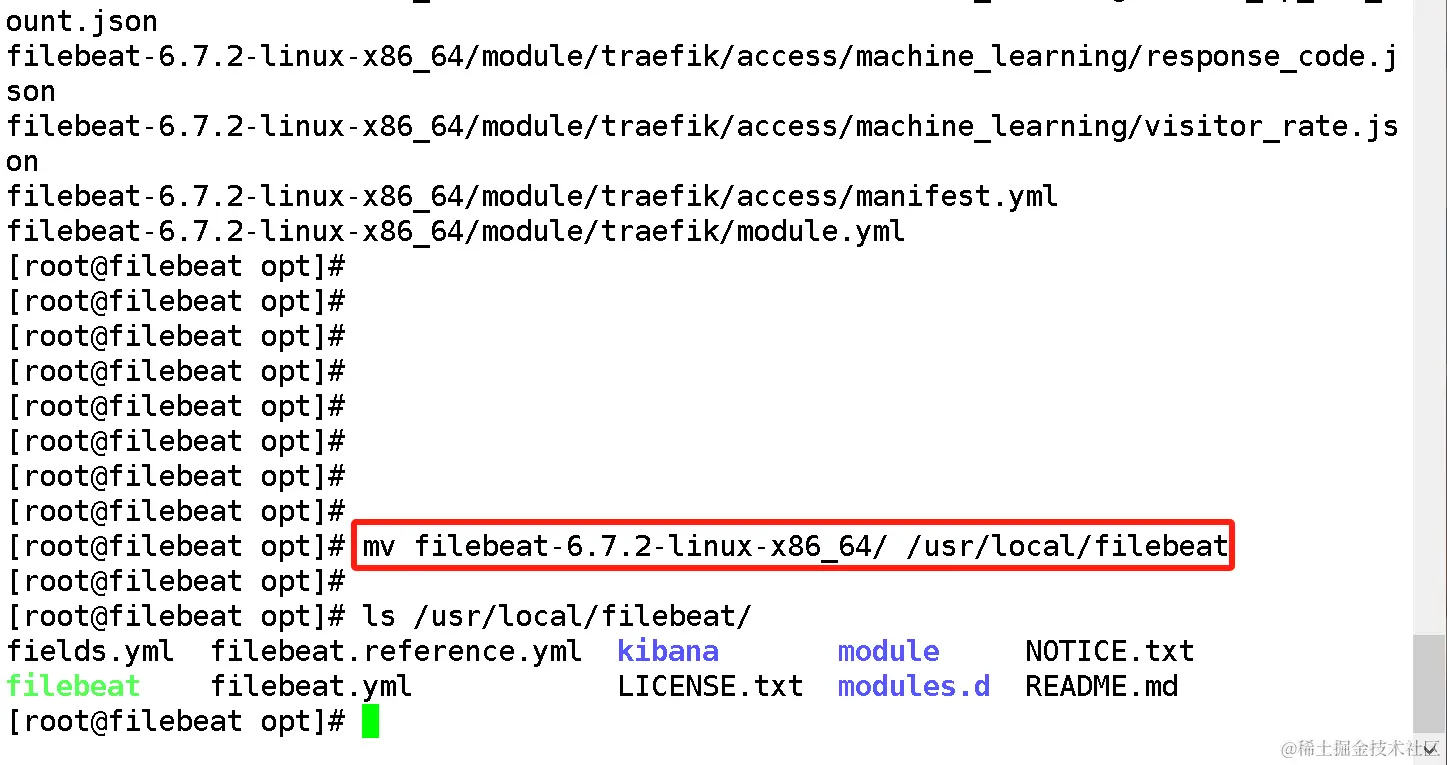
Task: Click the line containing machine_learning/response_code.j
Action: [702, 56]
